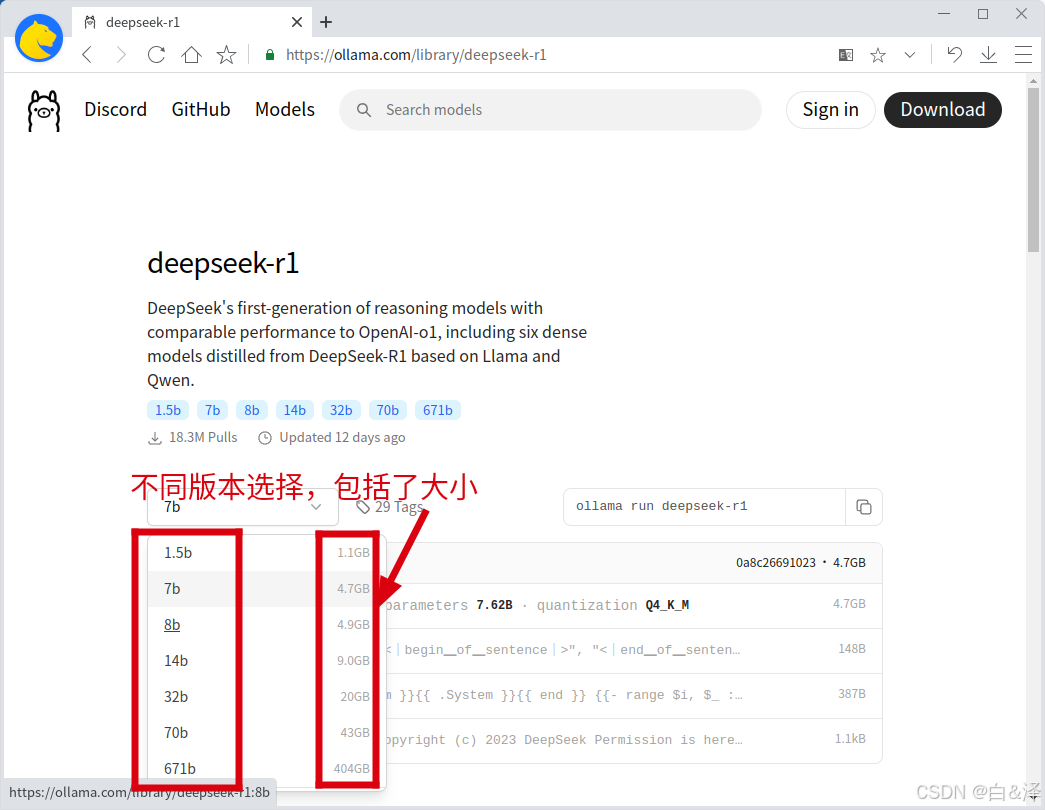
Task: Click the 14b size tag badge
Action: pyautogui.click(x=295, y=410)
